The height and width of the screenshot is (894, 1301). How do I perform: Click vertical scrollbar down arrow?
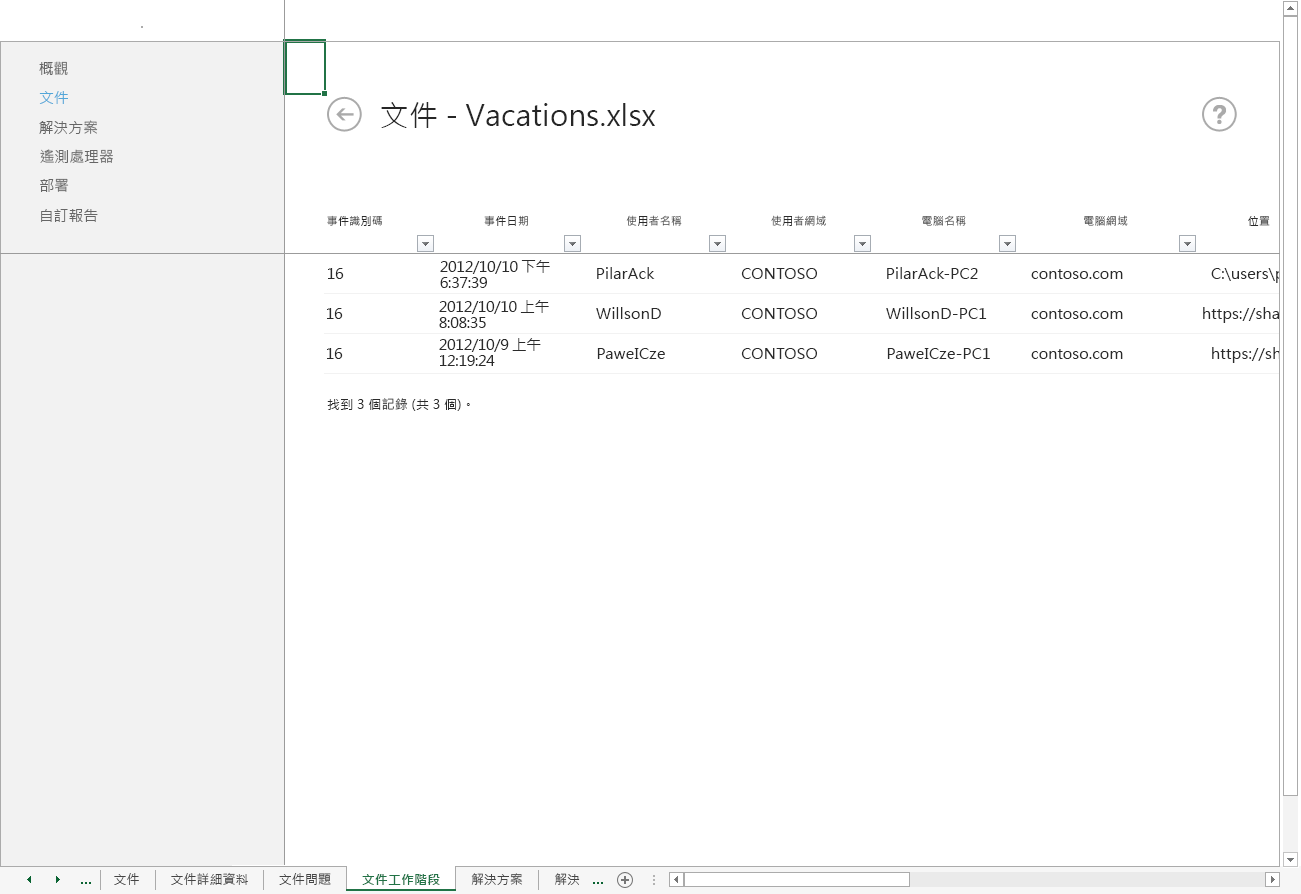click(1291, 859)
